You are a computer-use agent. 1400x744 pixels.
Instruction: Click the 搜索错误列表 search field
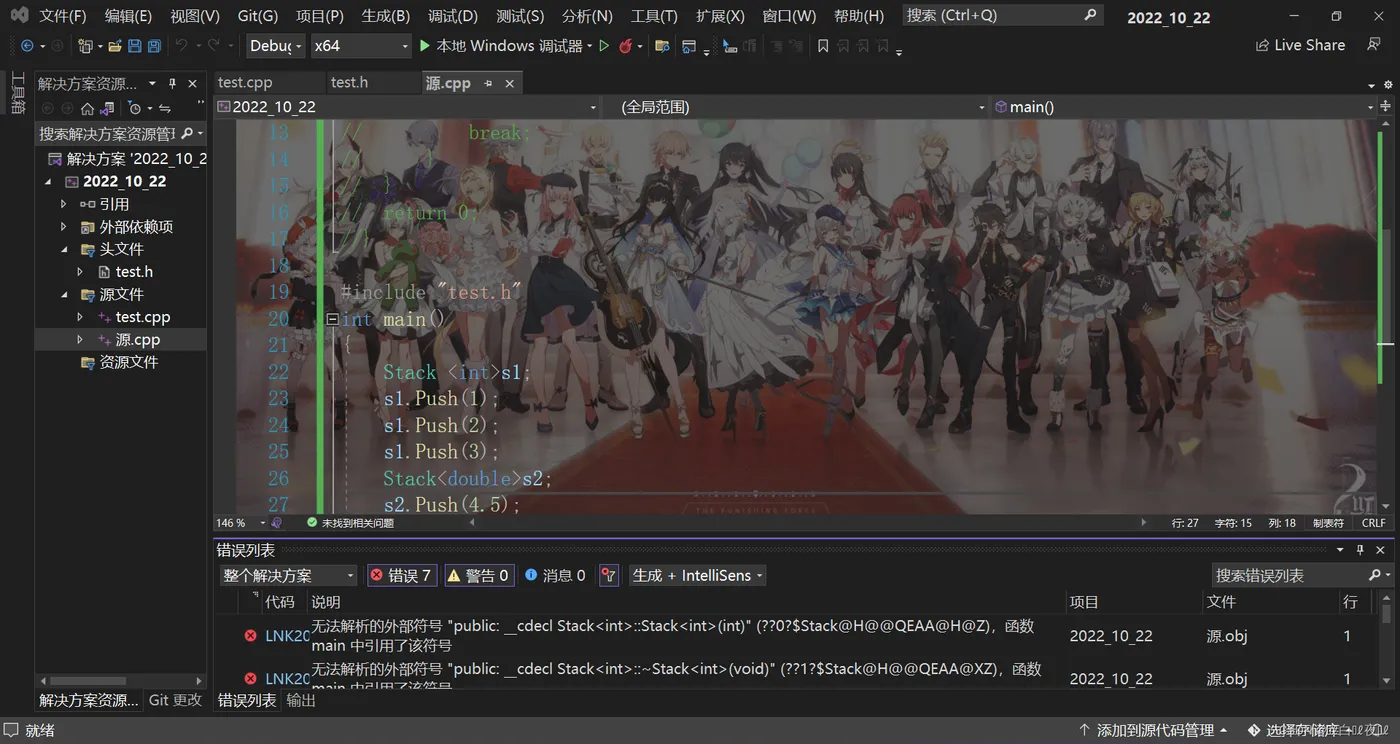coord(1302,575)
